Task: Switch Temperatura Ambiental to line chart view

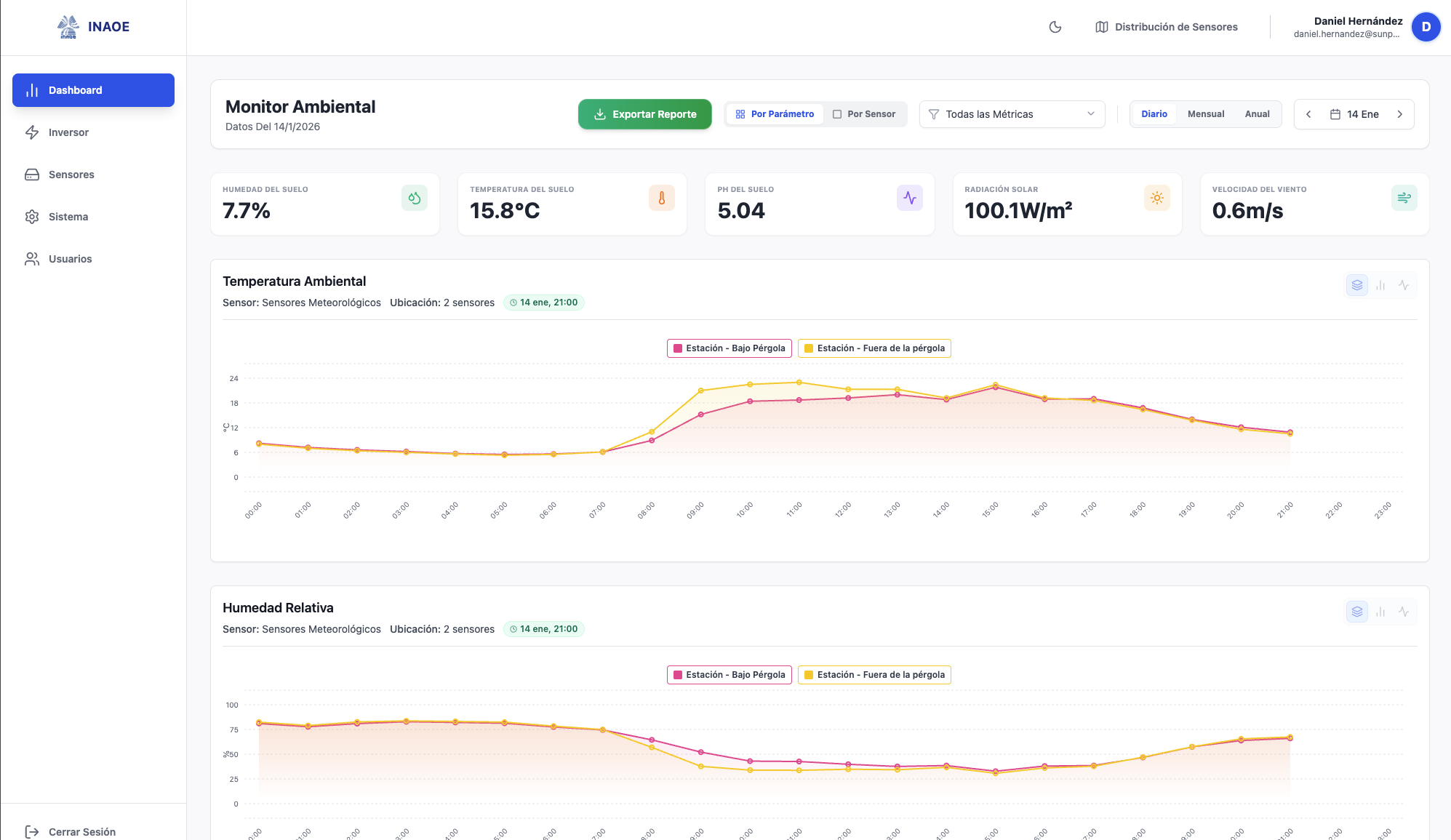Action: 1404,285
